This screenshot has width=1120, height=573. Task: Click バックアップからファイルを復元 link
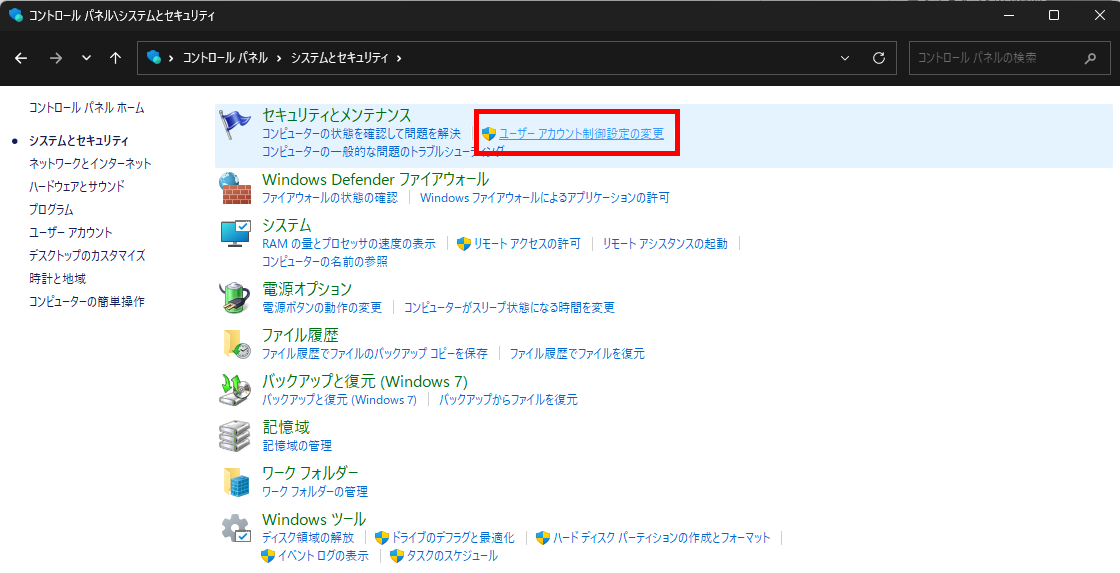508,399
